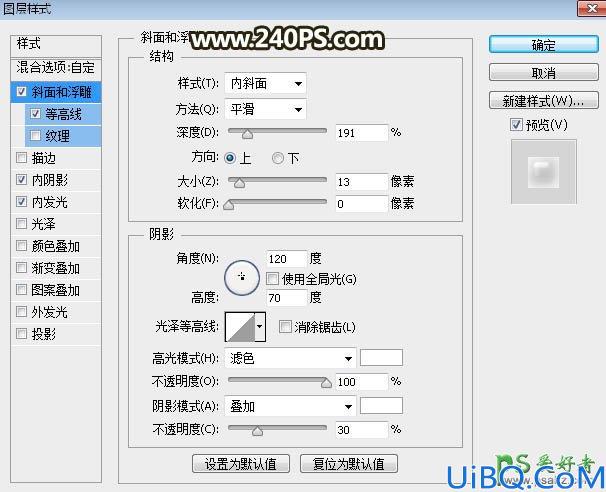Click the 高度 field showing 70
Image resolution: width=606 pixels, height=492 pixels.
pyautogui.click(x=286, y=298)
